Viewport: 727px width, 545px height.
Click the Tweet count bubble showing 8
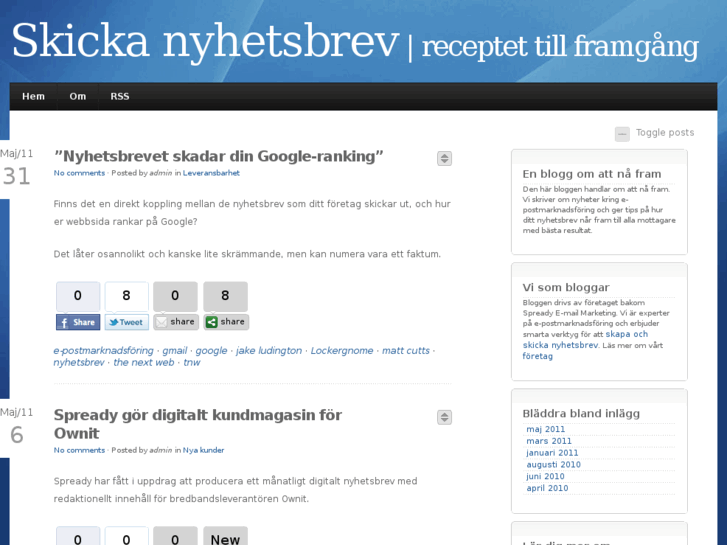[x=127, y=296]
